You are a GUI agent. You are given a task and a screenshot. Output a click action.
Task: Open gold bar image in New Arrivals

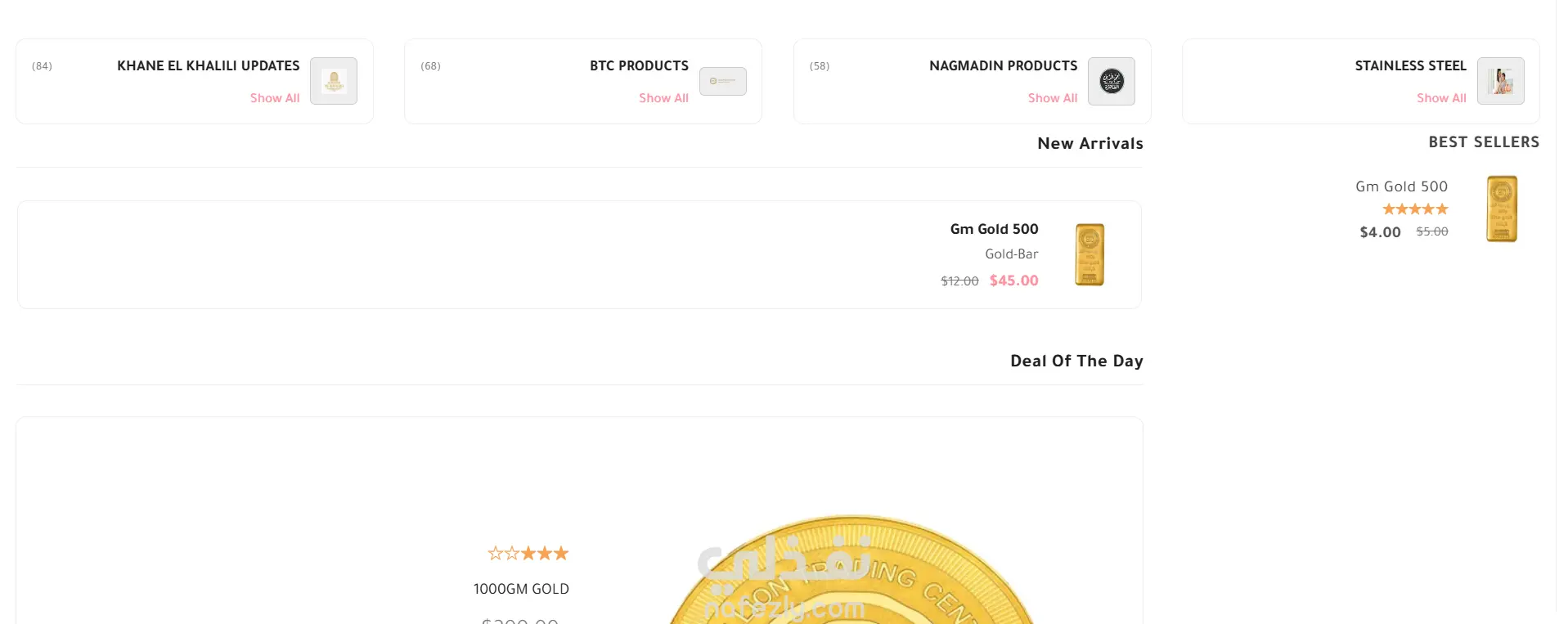pyautogui.click(x=1090, y=254)
